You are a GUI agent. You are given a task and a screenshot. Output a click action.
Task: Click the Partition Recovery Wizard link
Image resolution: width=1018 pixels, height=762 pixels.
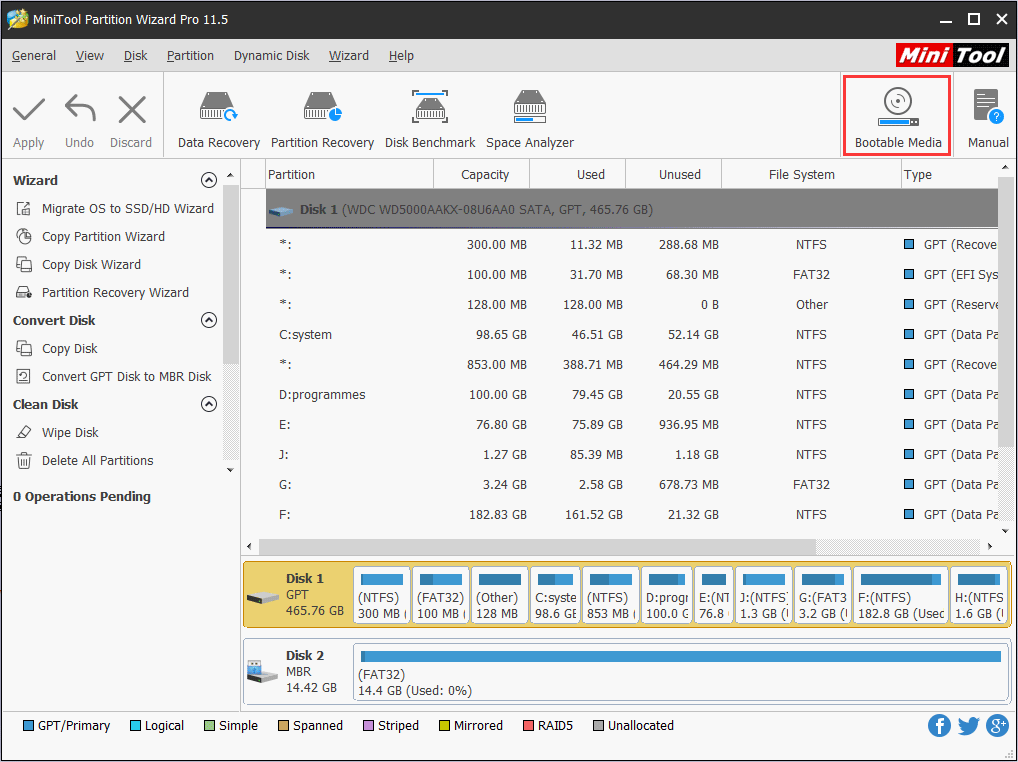point(116,292)
